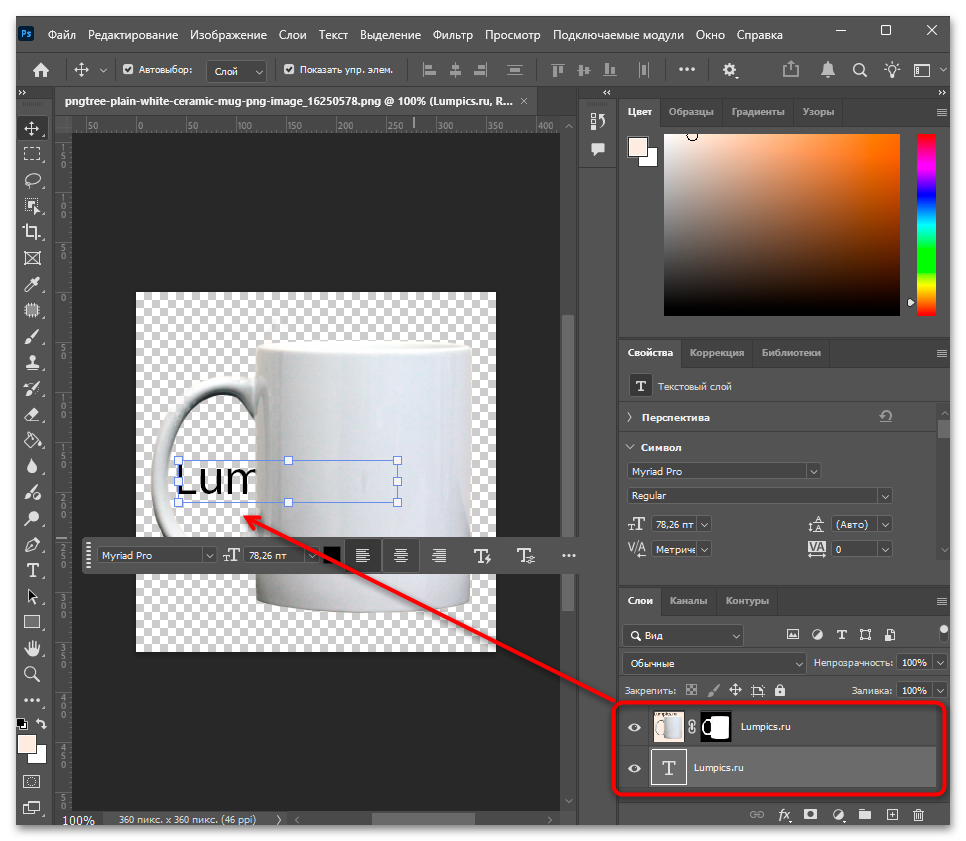Switch to the Градиенты tab
This screenshot has width=966, height=841.
pyautogui.click(x=758, y=112)
